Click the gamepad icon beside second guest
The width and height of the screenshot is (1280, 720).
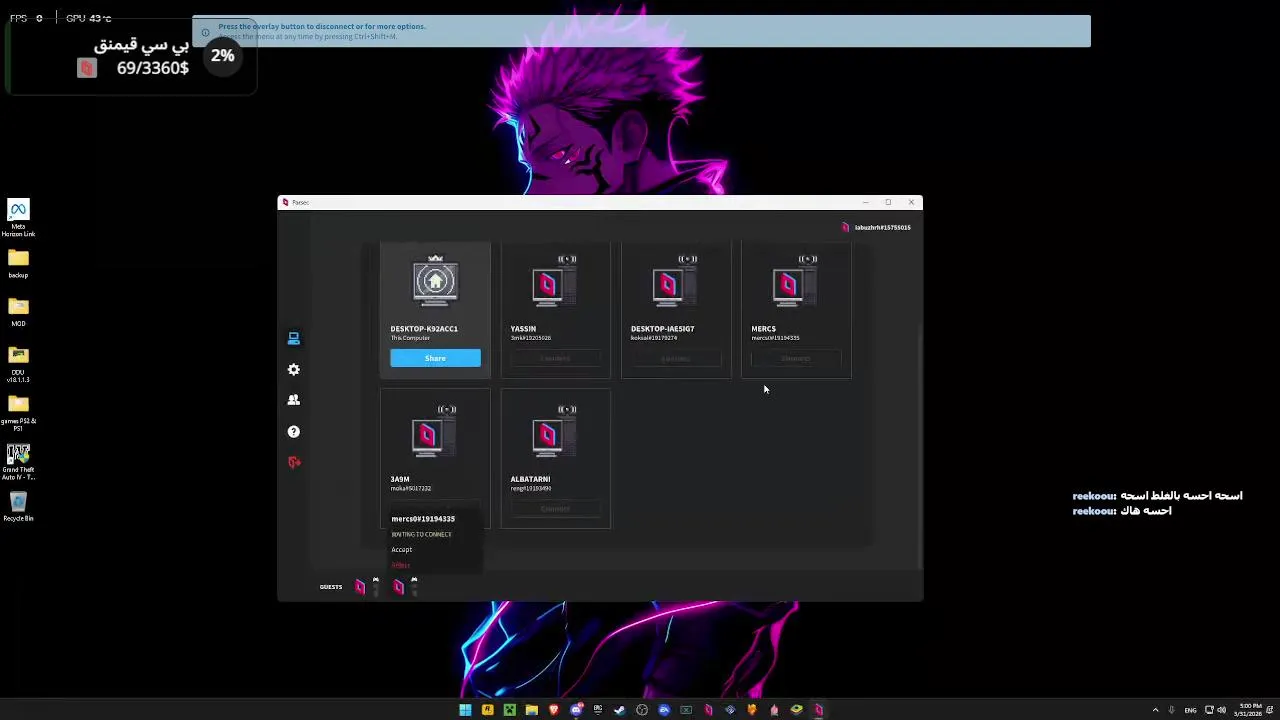(x=414, y=581)
